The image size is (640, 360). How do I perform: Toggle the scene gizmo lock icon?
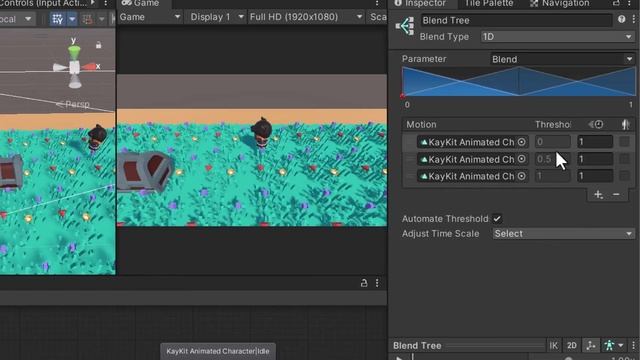[x=98, y=45]
